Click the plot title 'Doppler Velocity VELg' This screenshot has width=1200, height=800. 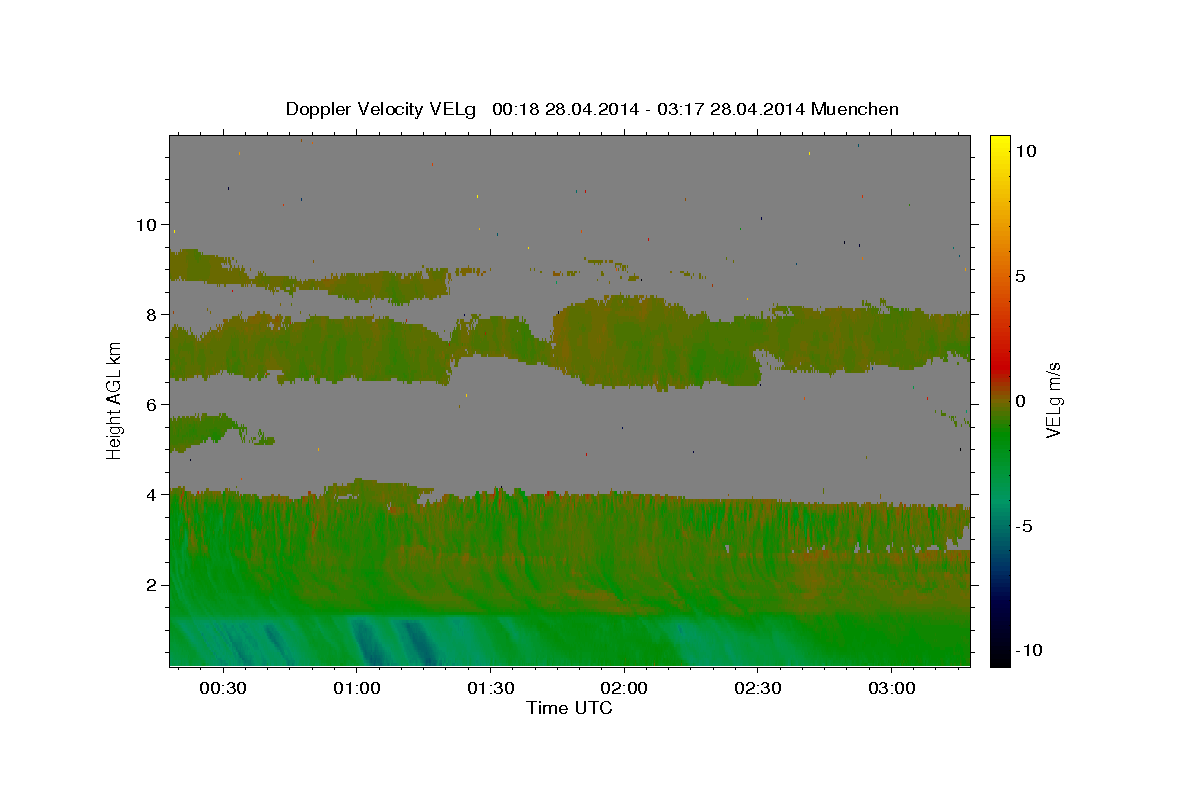(x=592, y=109)
